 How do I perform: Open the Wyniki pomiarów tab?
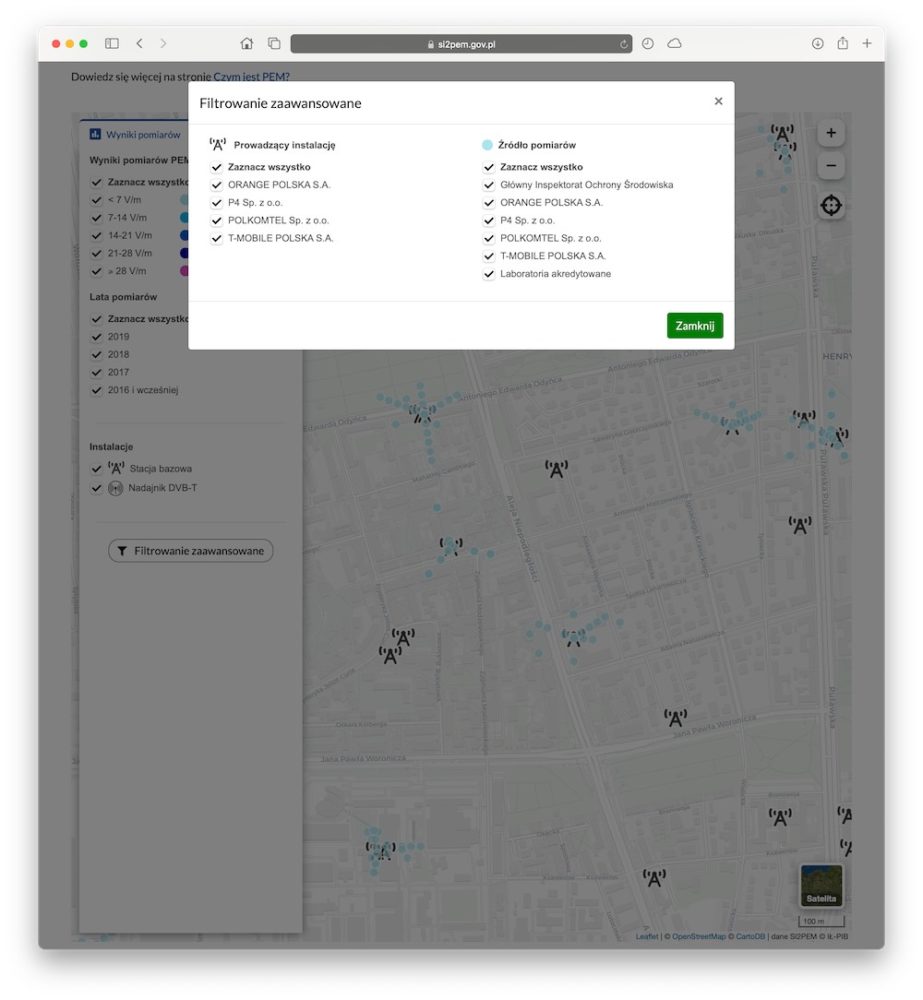click(136, 135)
